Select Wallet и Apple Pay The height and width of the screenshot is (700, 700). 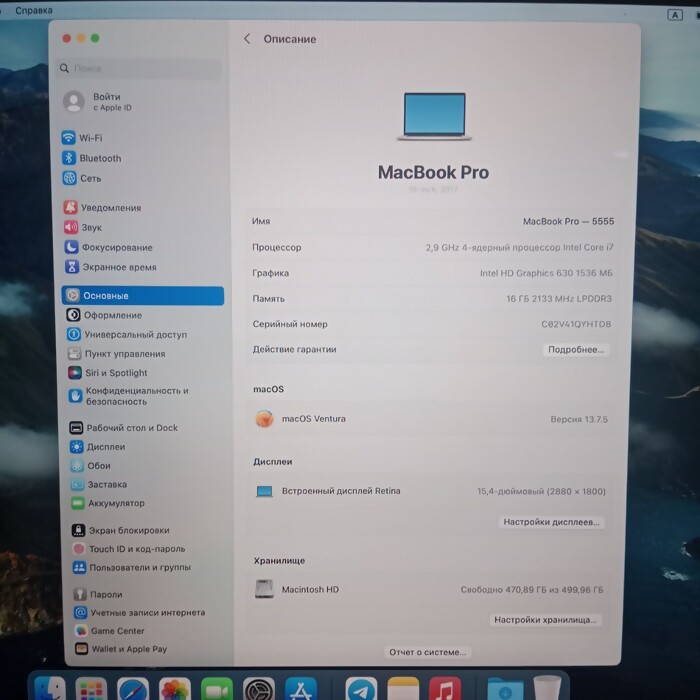tap(121, 649)
